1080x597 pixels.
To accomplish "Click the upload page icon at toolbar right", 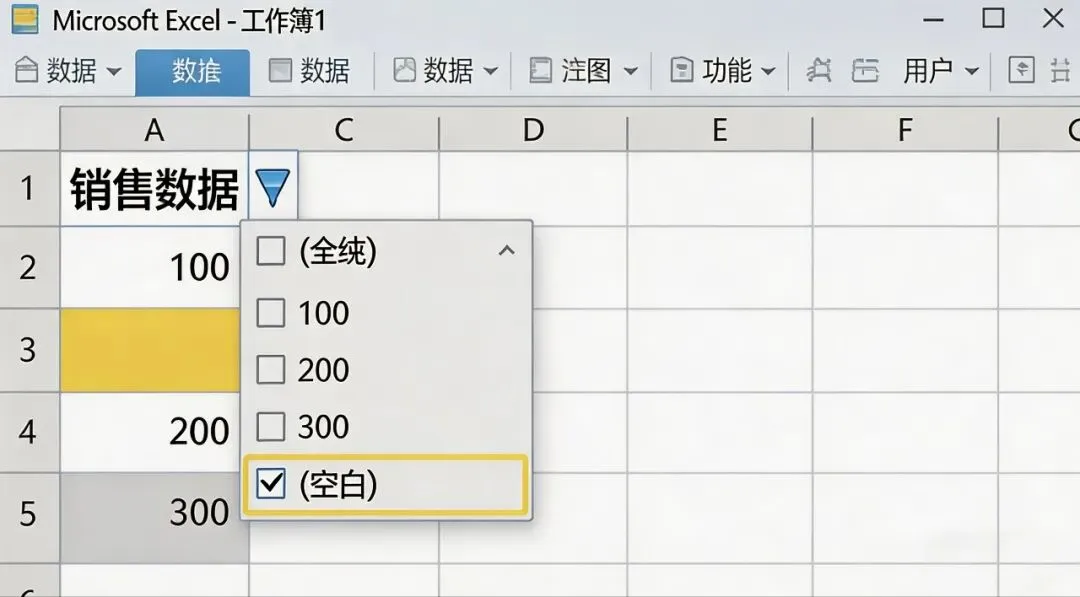I will (x=1021, y=70).
